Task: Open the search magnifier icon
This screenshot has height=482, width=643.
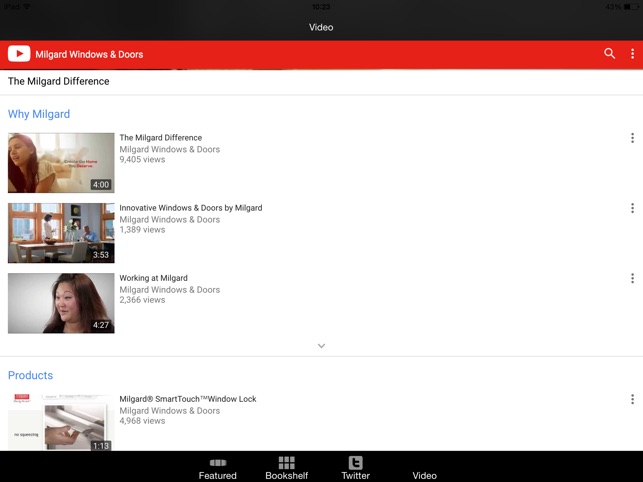Action: 609,53
